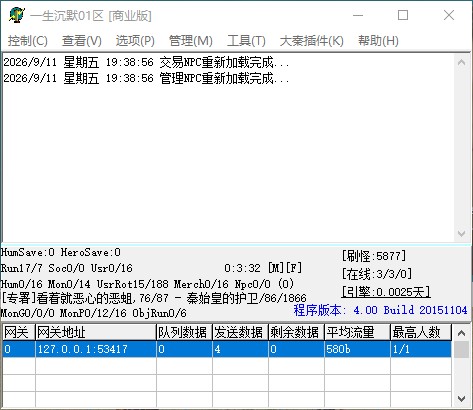Click the 程序版本 4.00 Build text
The height and width of the screenshot is (410, 473).
tap(380, 310)
